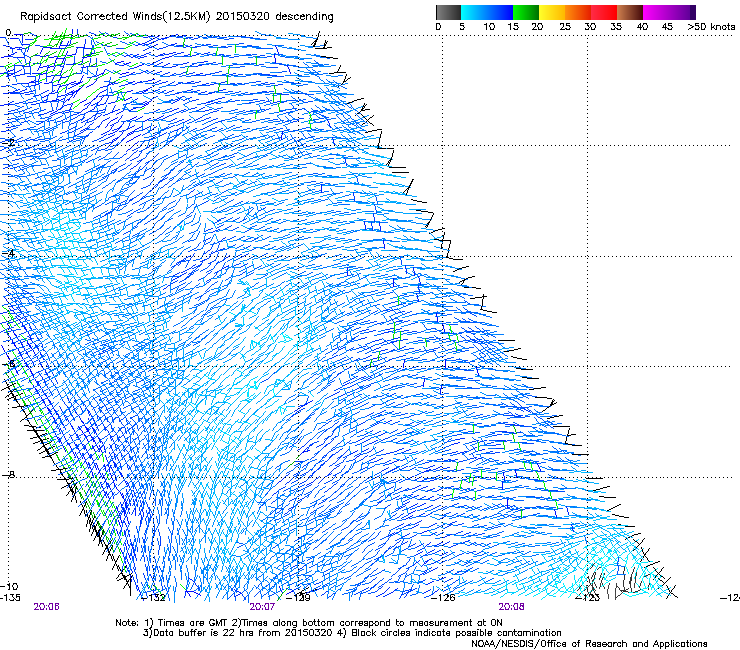The height and width of the screenshot is (650, 740).
Task: Click the legend value '35'
Action: [x=616, y=27]
